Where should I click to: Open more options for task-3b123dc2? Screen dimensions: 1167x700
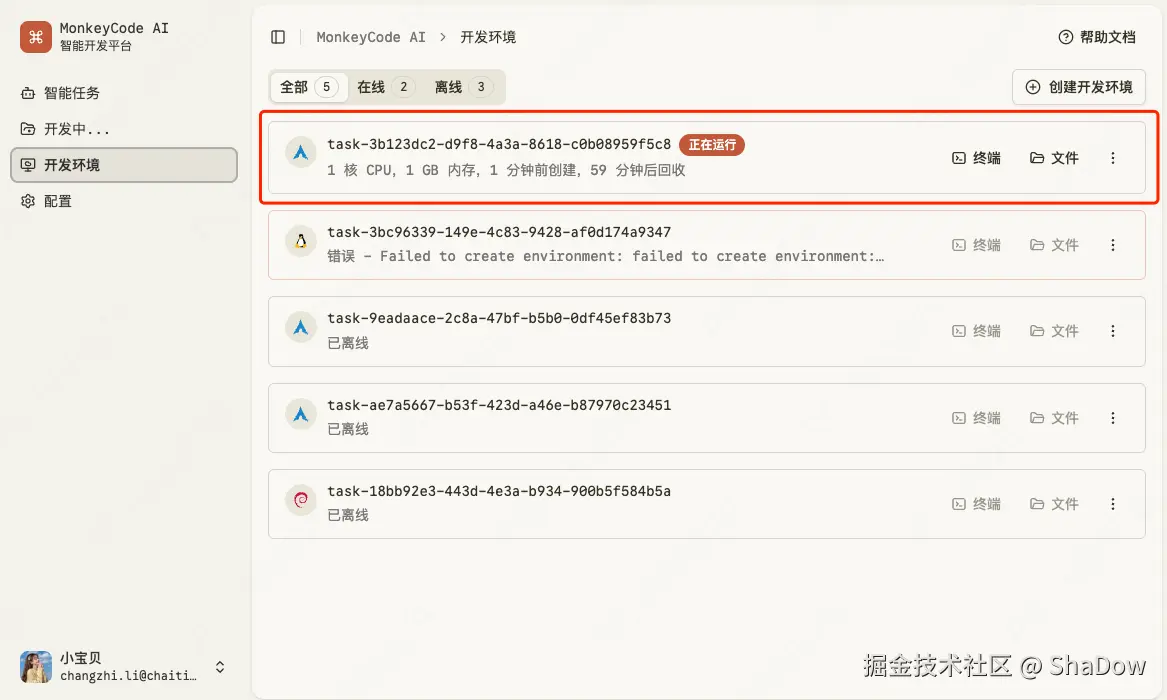(x=1113, y=158)
